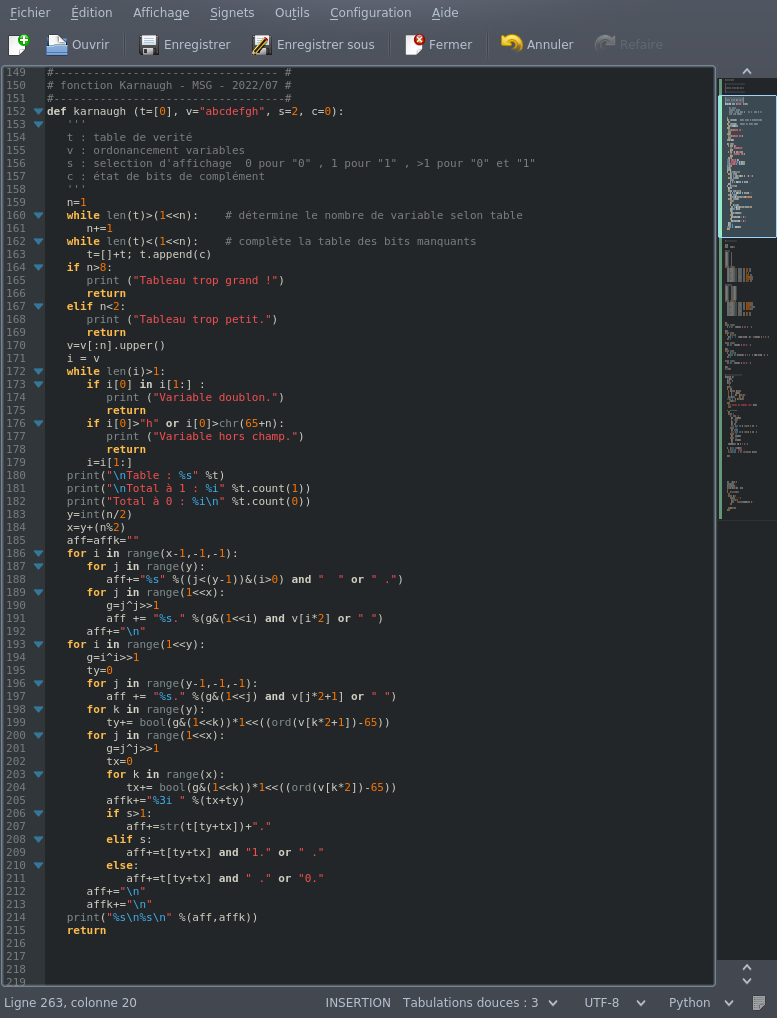The height and width of the screenshot is (1018, 777).
Task: Click the string "Tableau trop grand !"
Action: (x=208, y=280)
